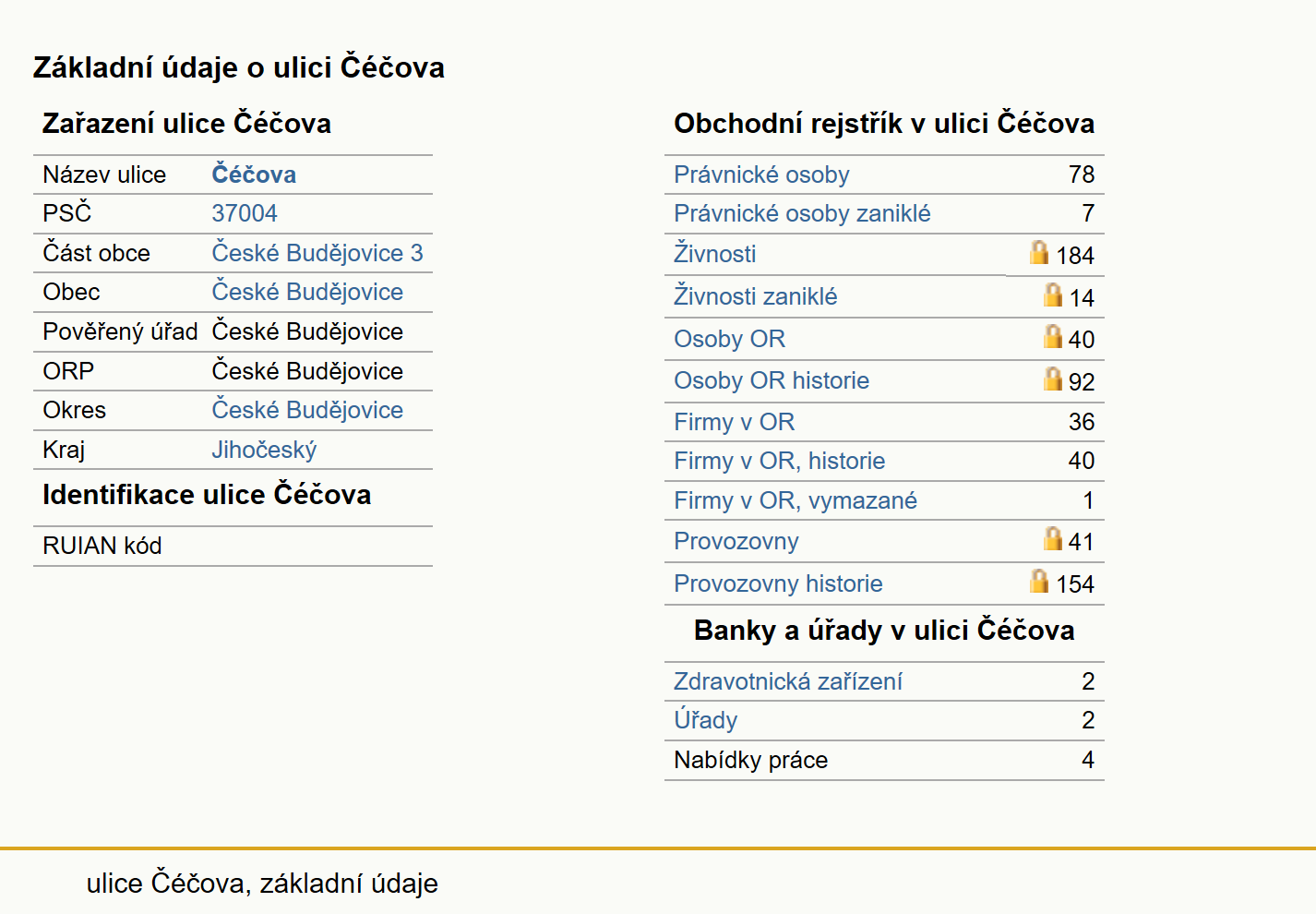Select Provozovny historie link

[x=778, y=583]
